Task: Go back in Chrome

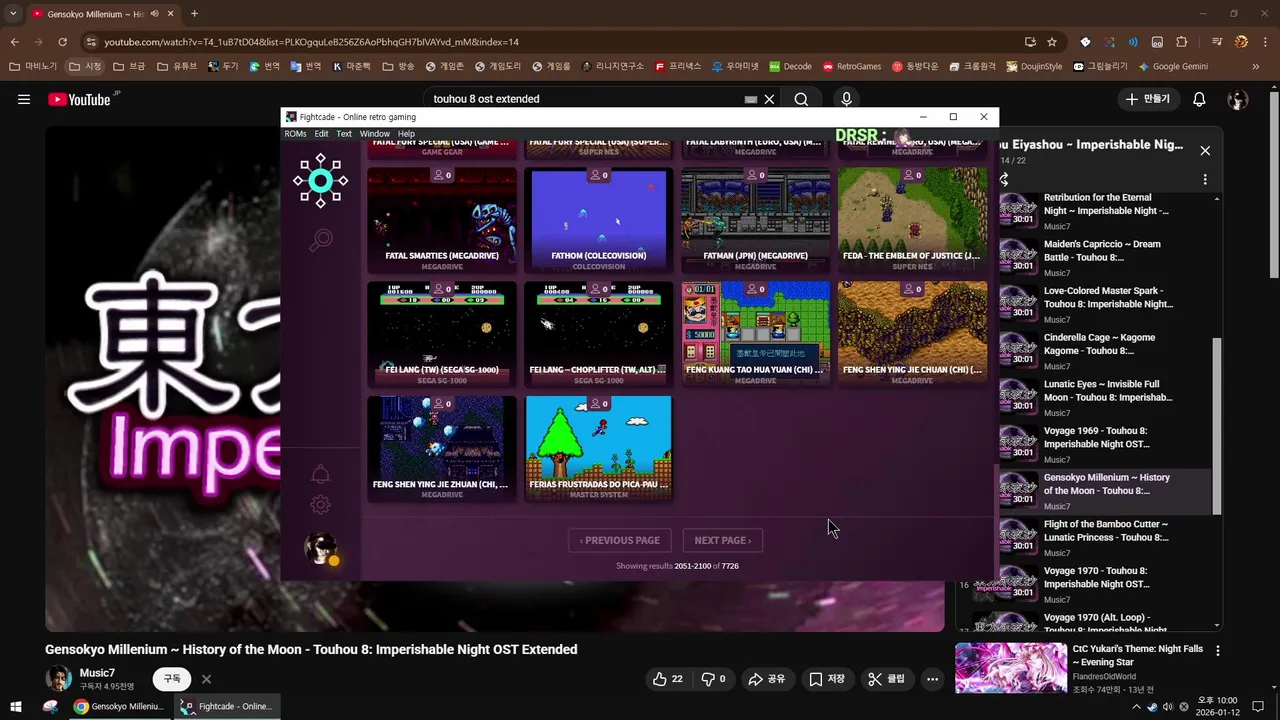Action: tap(14, 42)
